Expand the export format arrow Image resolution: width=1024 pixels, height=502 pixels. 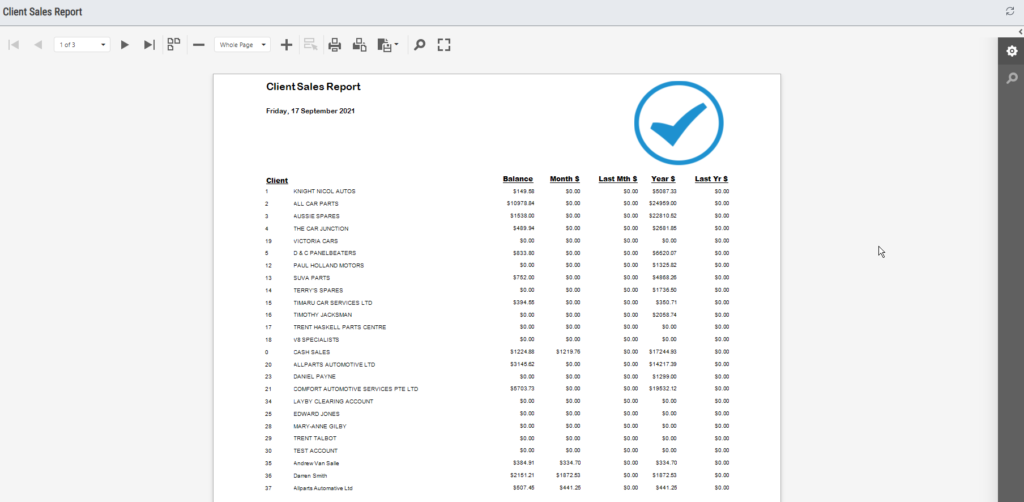tap(396, 45)
